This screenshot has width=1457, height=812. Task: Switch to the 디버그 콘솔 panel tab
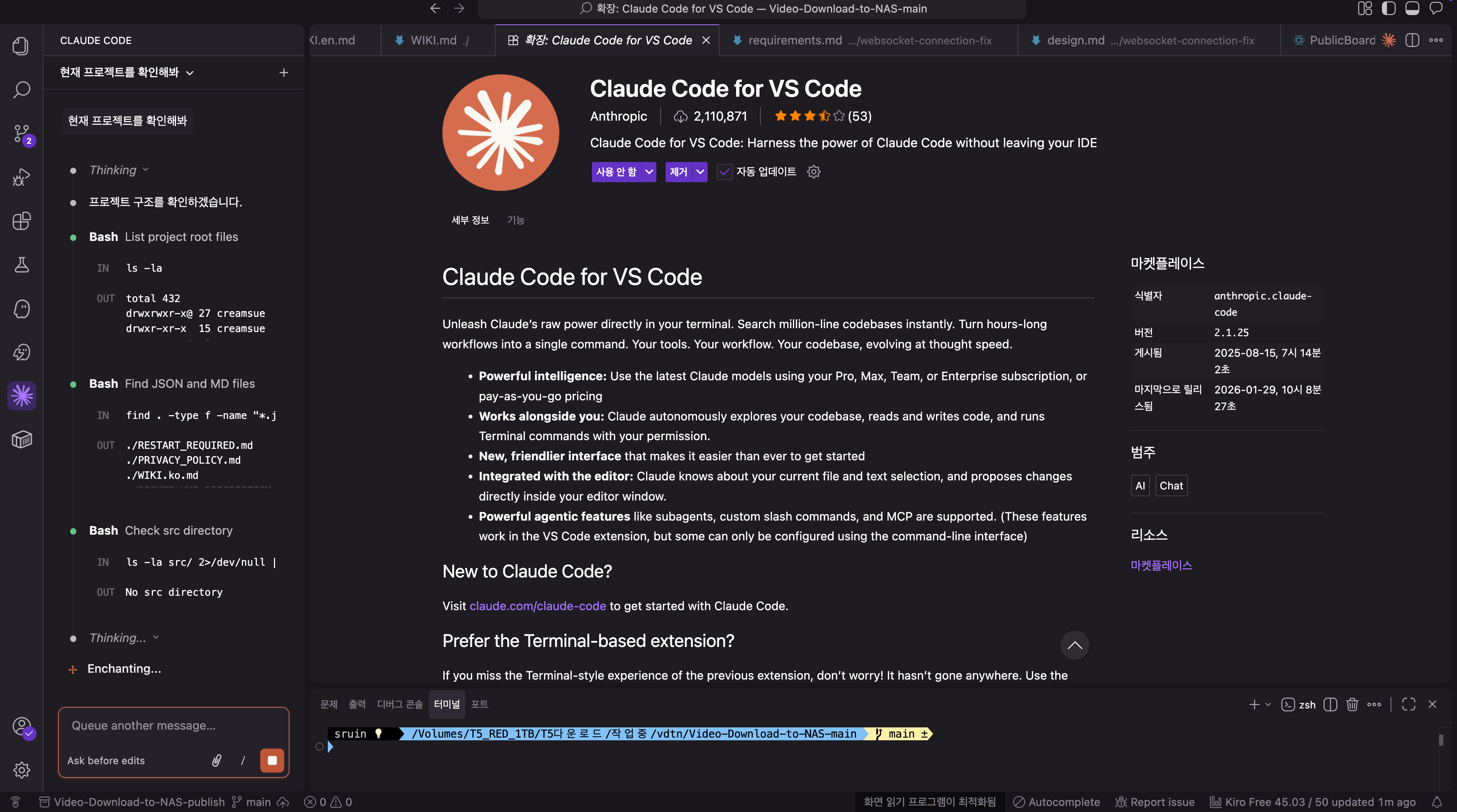click(399, 705)
